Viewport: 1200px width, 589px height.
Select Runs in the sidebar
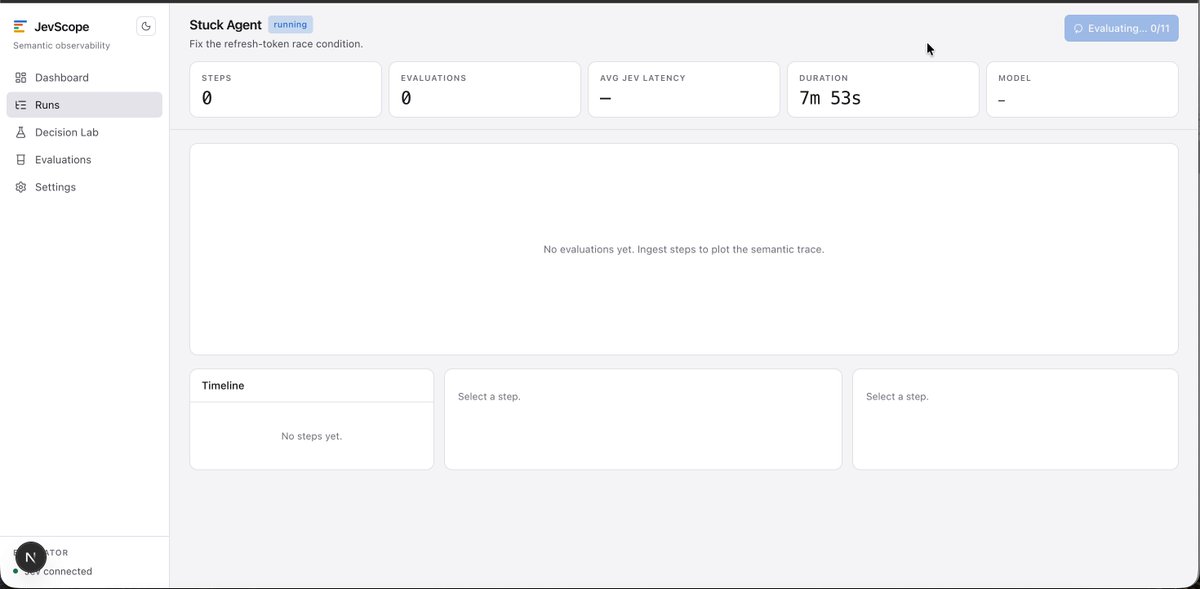(84, 105)
